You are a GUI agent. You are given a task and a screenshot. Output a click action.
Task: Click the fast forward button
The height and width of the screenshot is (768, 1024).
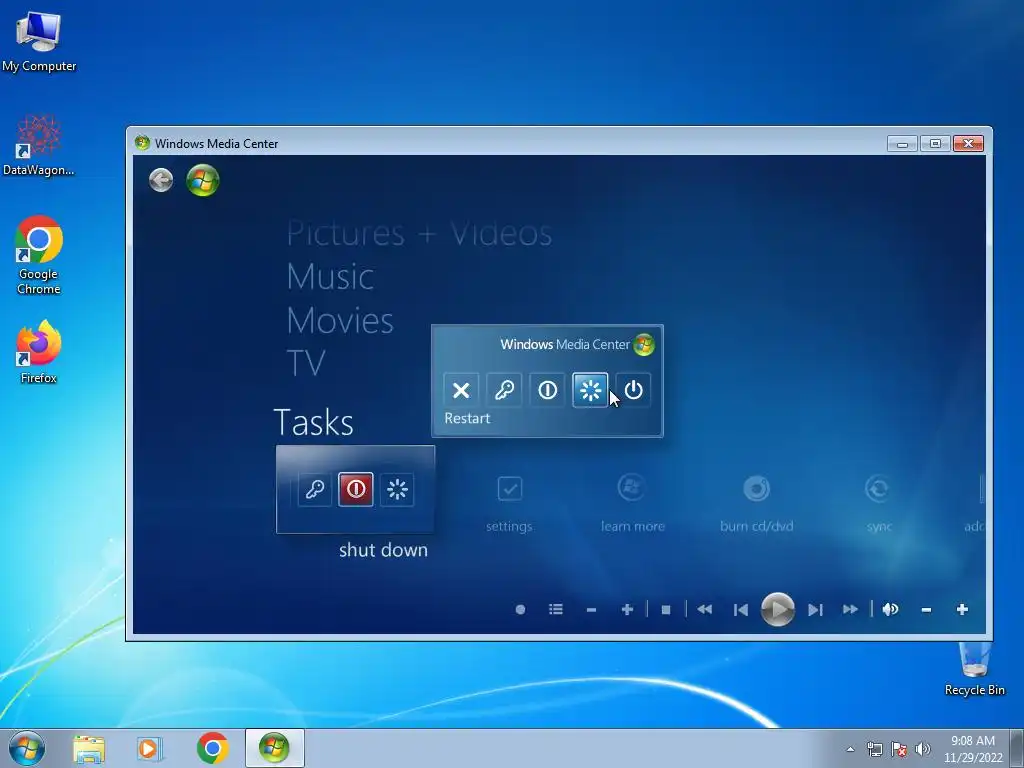tap(850, 609)
